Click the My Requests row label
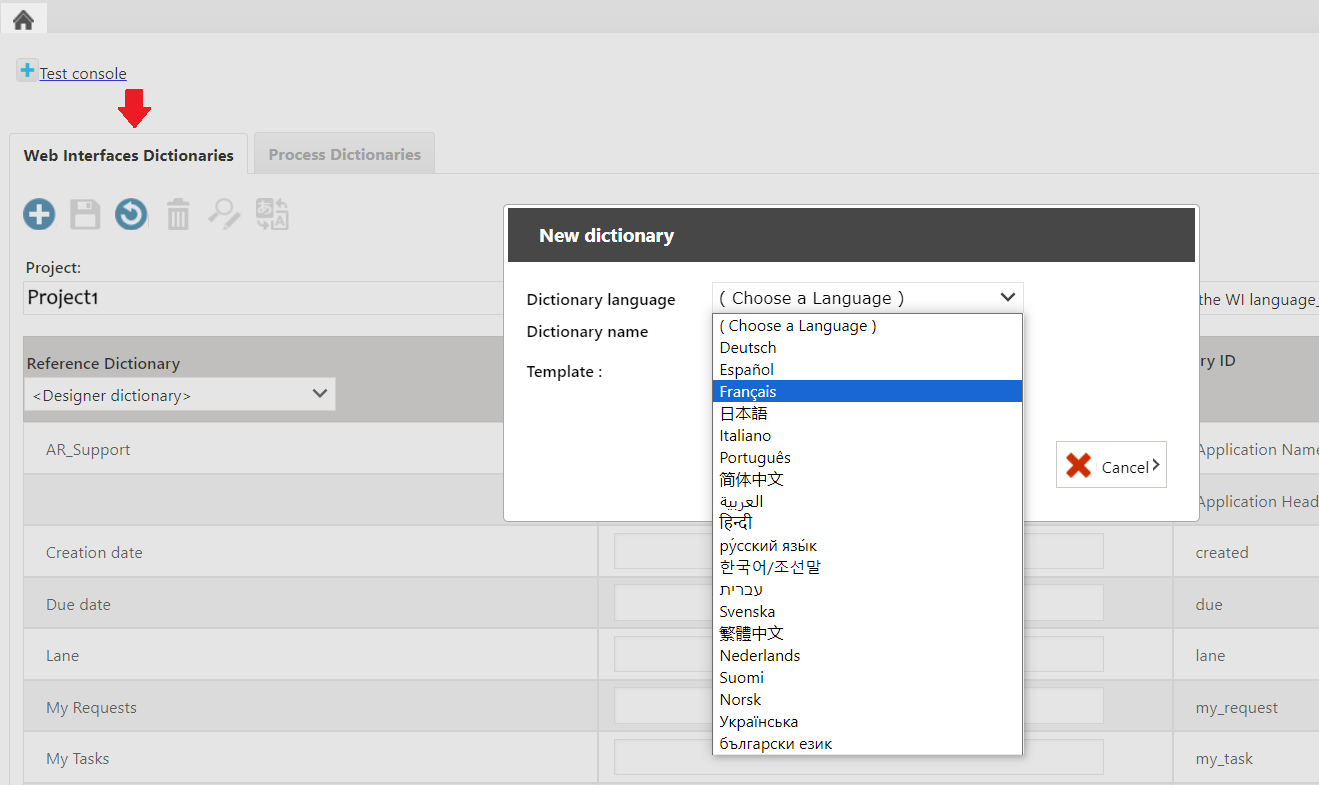Image resolution: width=1319 pixels, height=785 pixels. pos(91,708)
